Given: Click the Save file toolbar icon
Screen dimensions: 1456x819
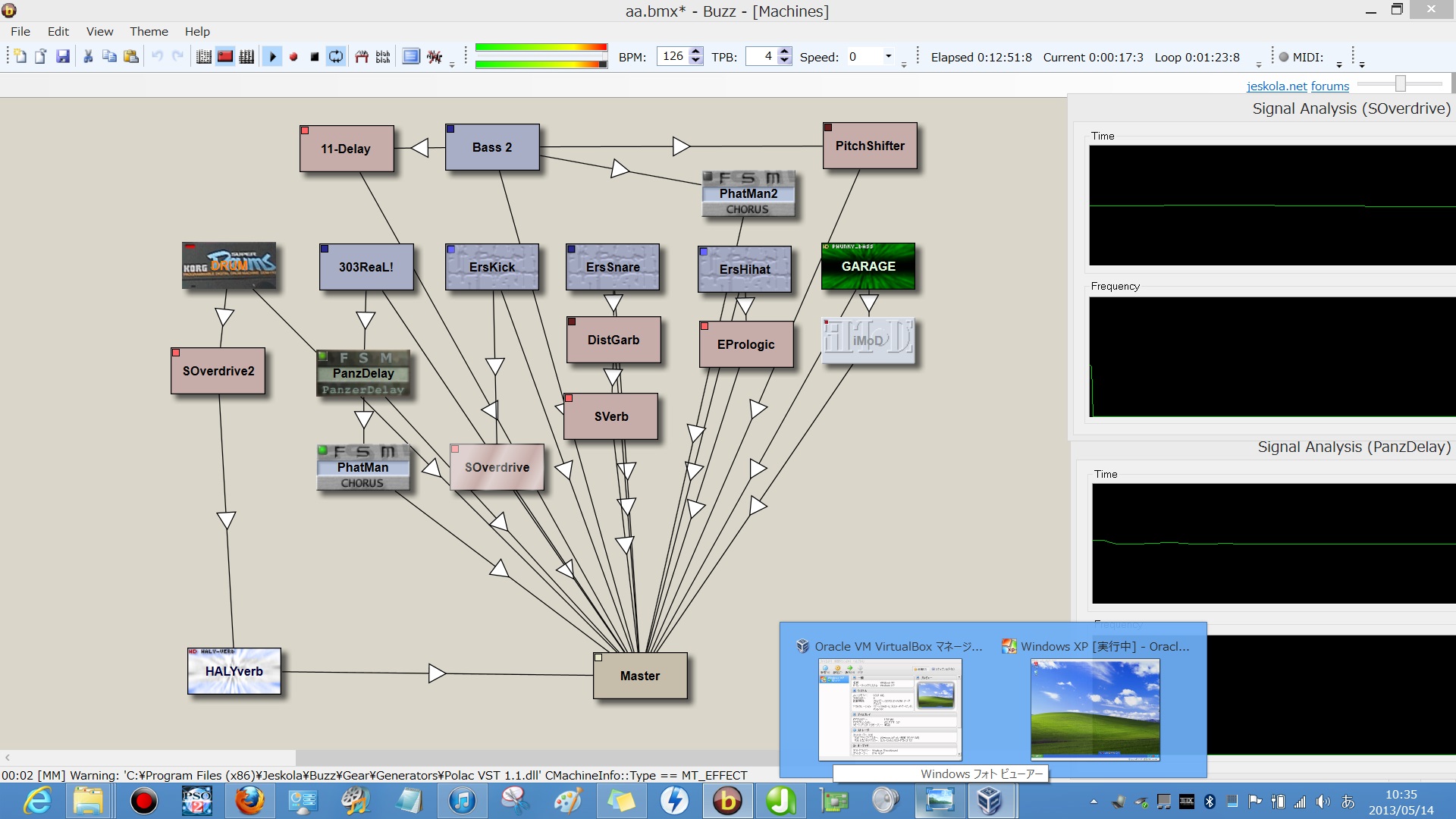Looking at the screenshot, I should (x=63, y=57).
